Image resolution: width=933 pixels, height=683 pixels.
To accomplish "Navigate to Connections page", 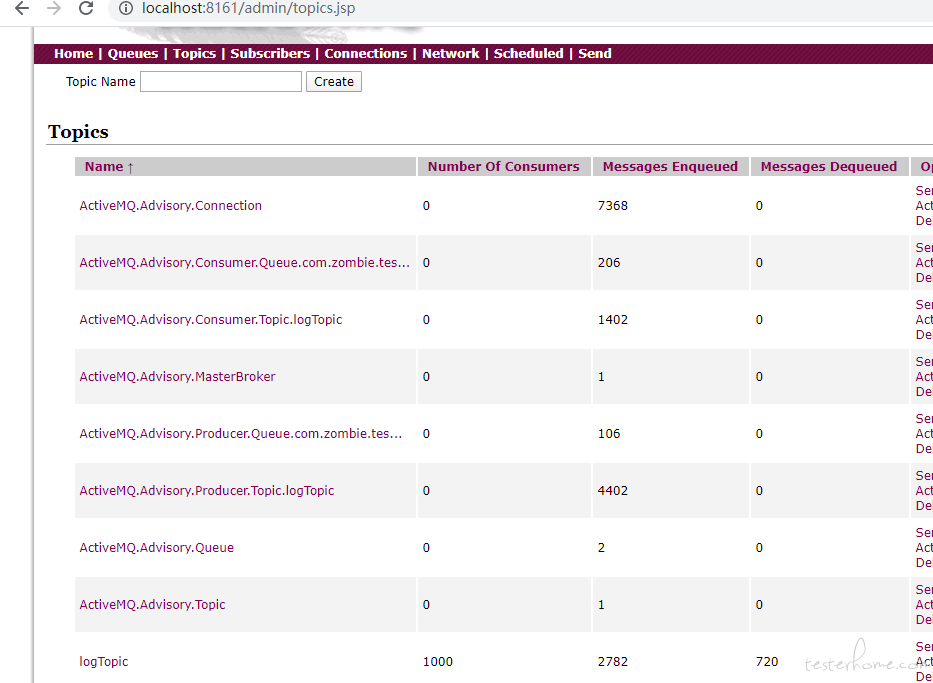I will point(365,54).
